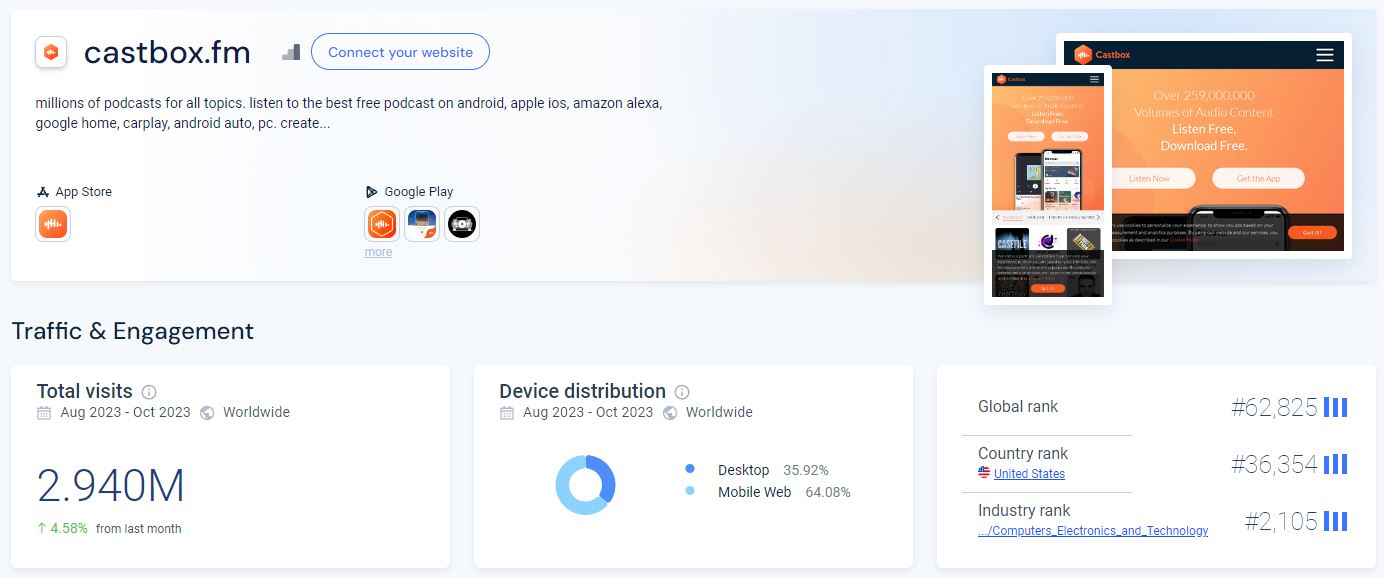The image size is (1384, 578).
Task: Click the bars icon beside Country rank #36,354
Action: click(1335, 464)
